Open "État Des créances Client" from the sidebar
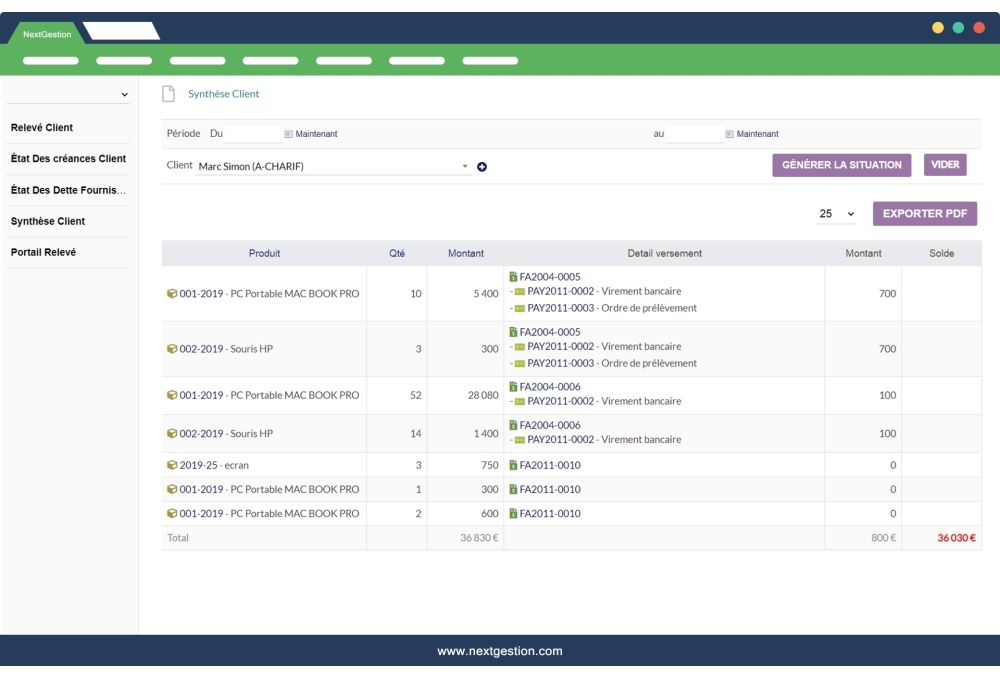1000x679 pixels. pos(67,158)
